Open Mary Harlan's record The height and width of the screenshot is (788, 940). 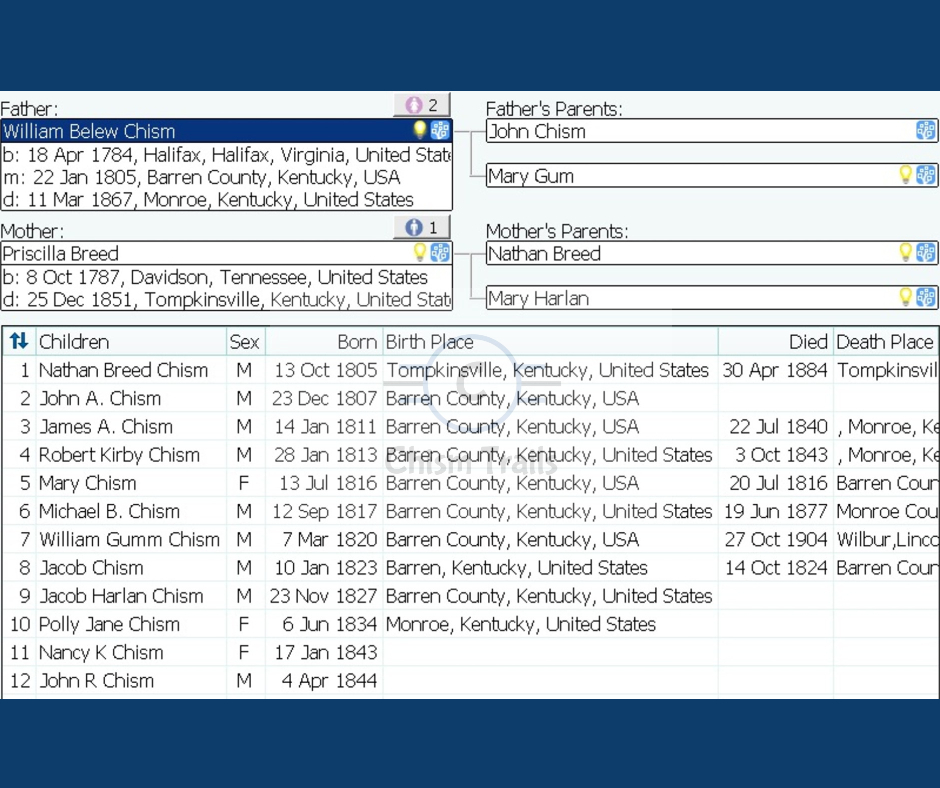[600, 297]
